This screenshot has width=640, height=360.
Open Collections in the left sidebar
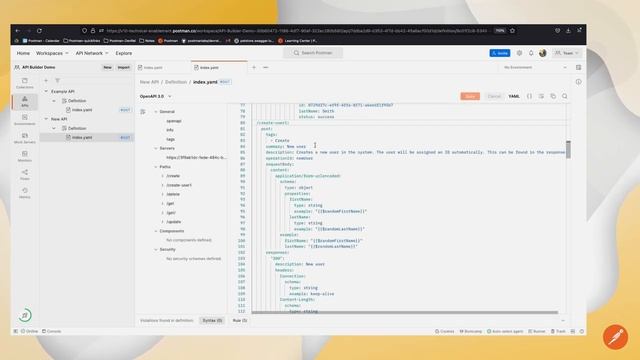click(x=24, y=83)
